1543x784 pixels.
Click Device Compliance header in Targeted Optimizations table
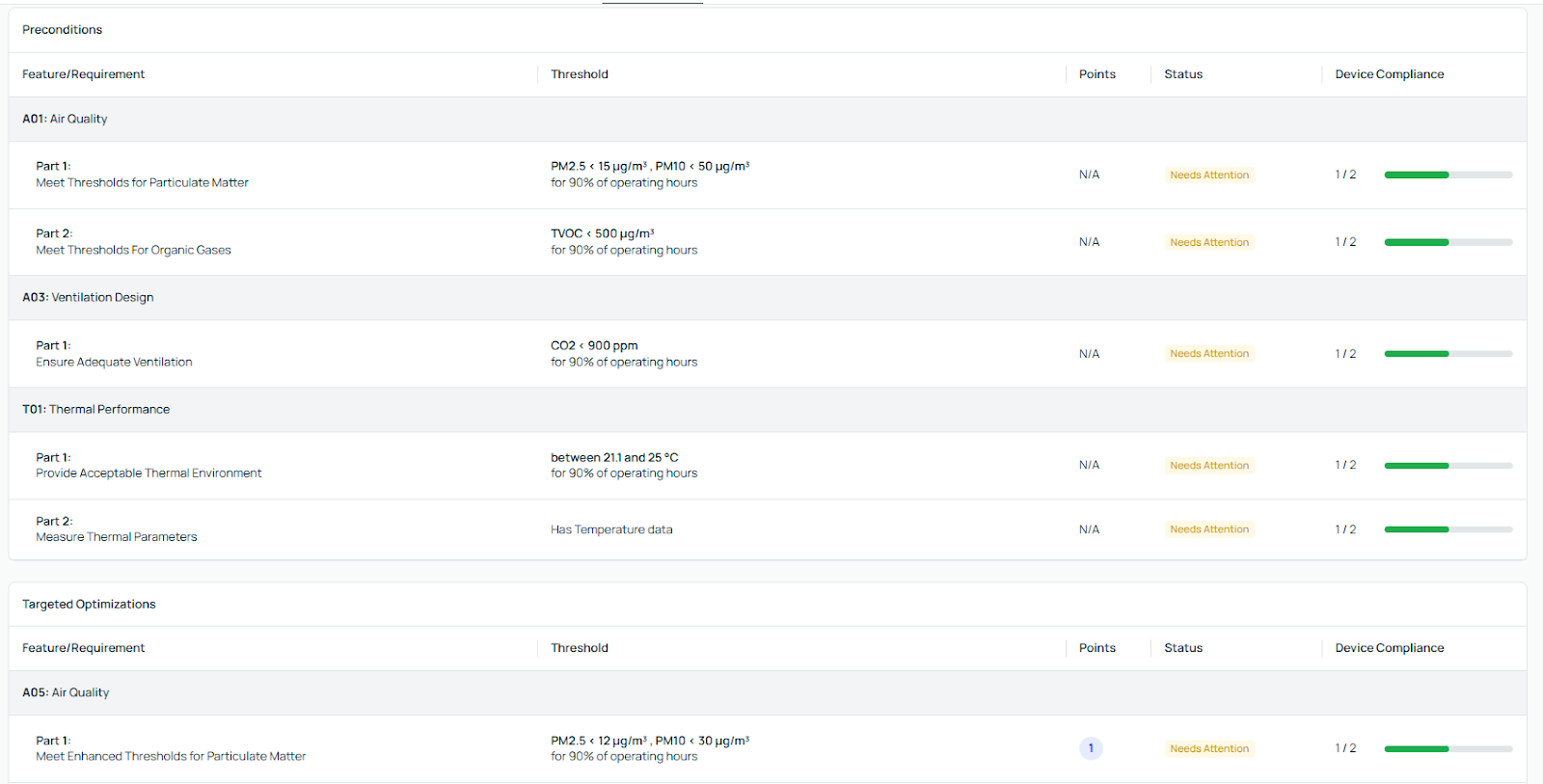click(x=1389, y=648)
